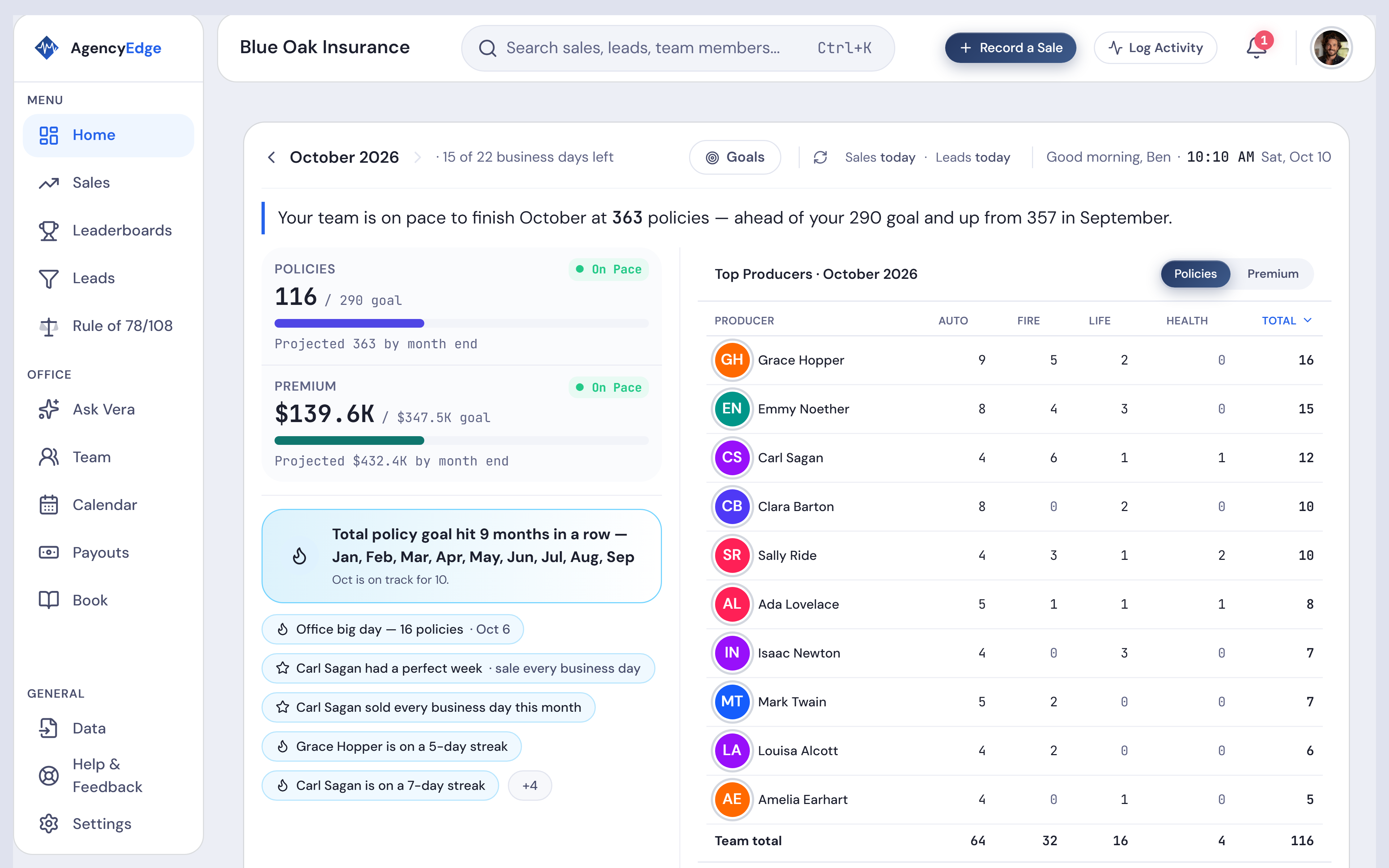Go to previous month arrow
1389x868 pixels.
click(272, 157)
